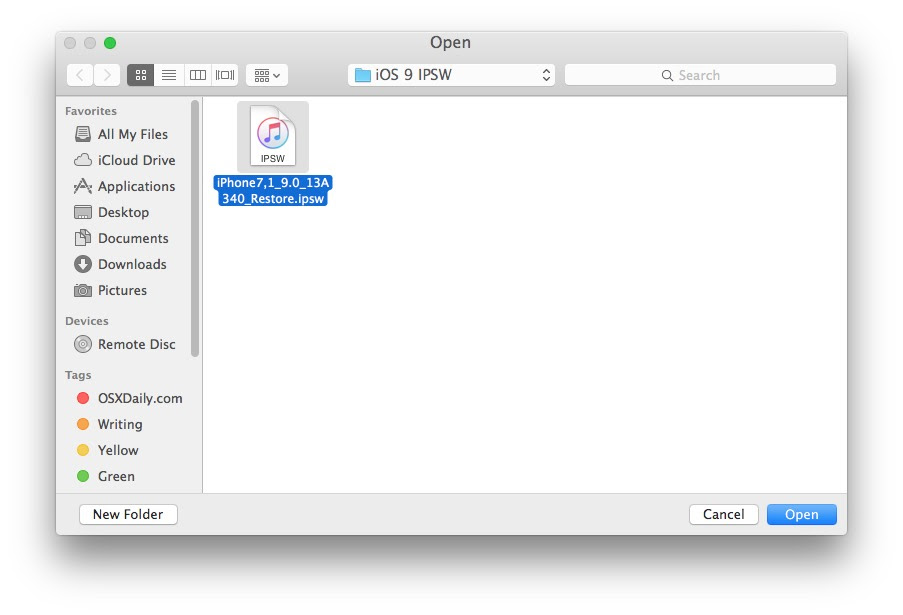This screenshot has height=615, width=903.
Task: Open the iOS 9 IPSW folder path popup
Action: (x=451, y=75)
